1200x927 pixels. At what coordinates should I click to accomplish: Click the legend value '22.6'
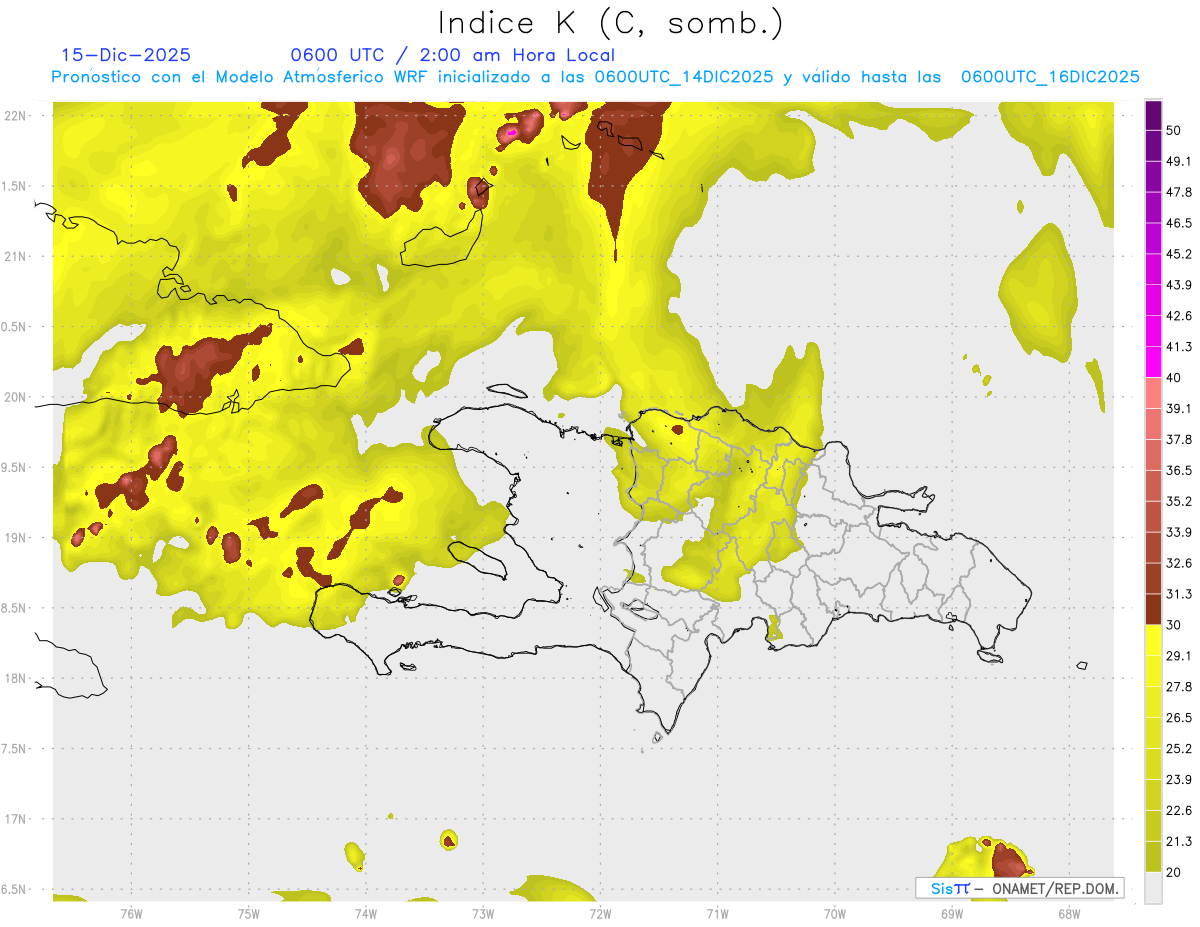click(x=1179, y=810)
